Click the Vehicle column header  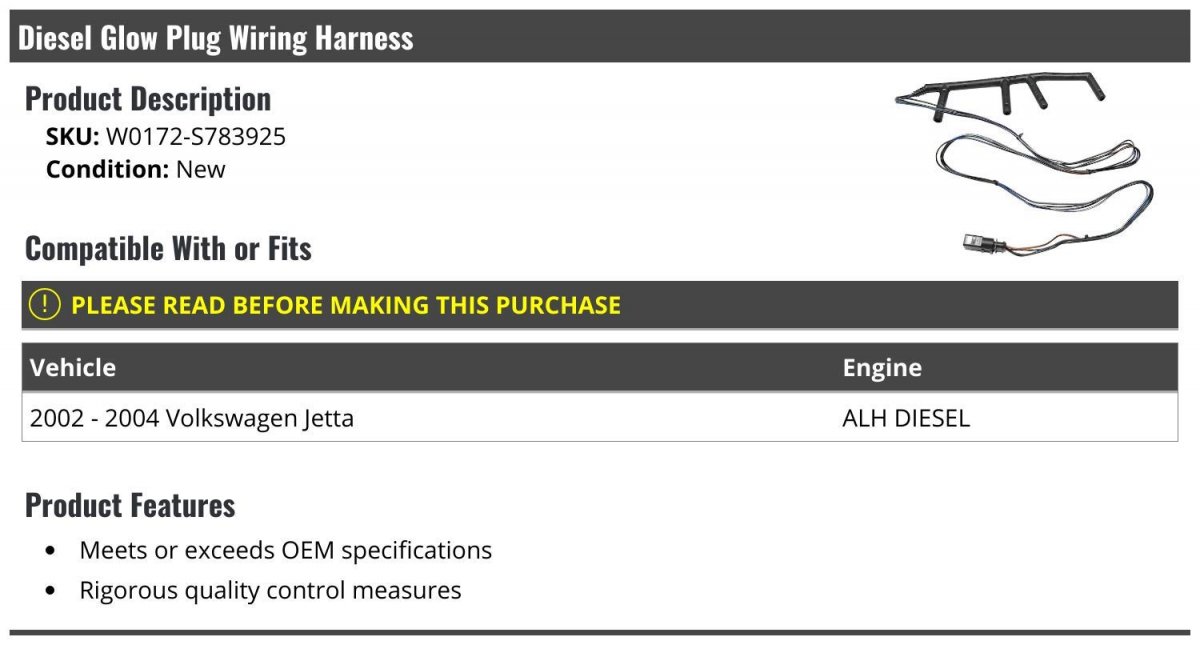pyautogui.click(x=73, y=367)
